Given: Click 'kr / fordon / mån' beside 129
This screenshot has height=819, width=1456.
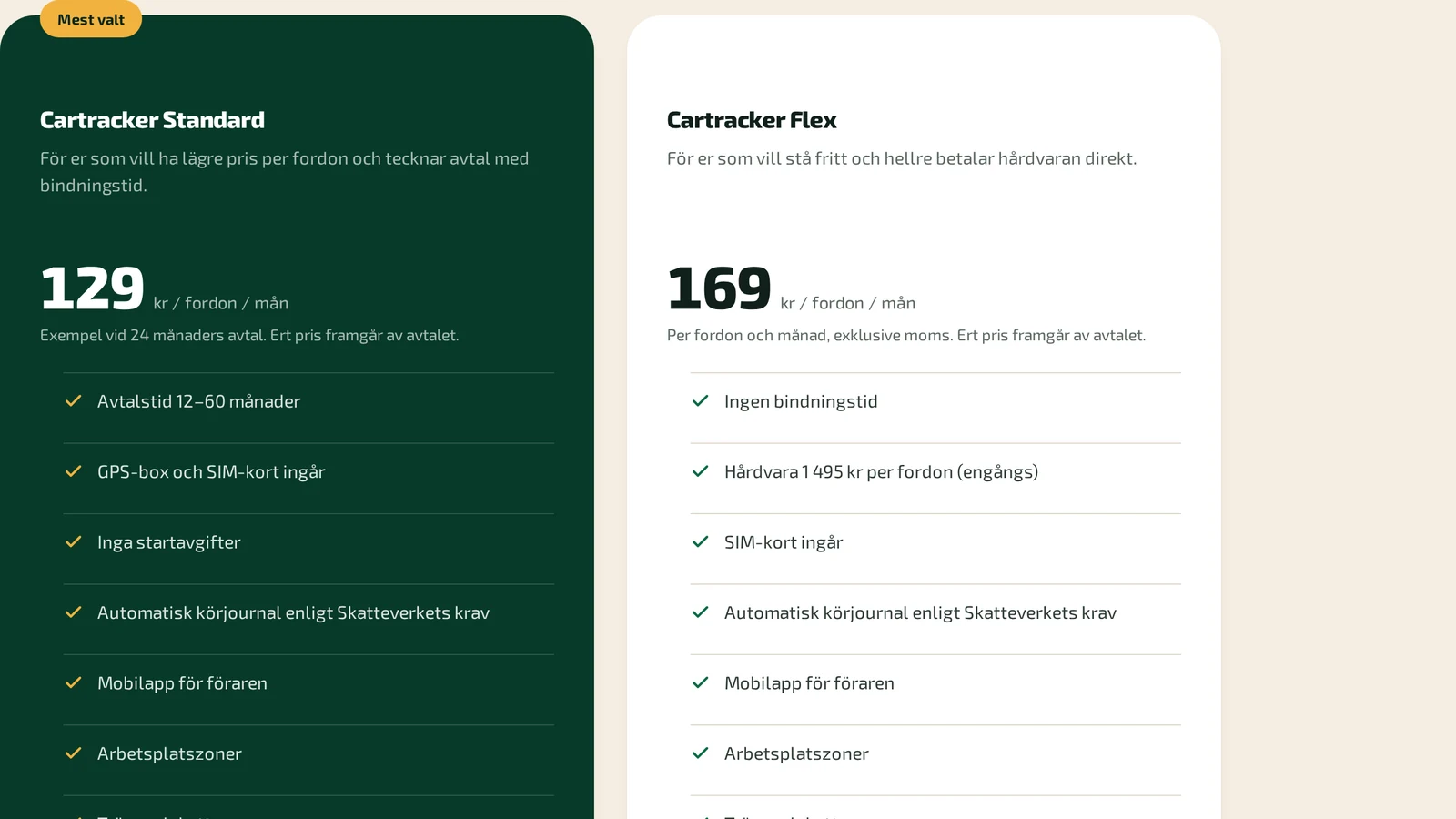Looking at the screenshot, I should click(221, 303).
